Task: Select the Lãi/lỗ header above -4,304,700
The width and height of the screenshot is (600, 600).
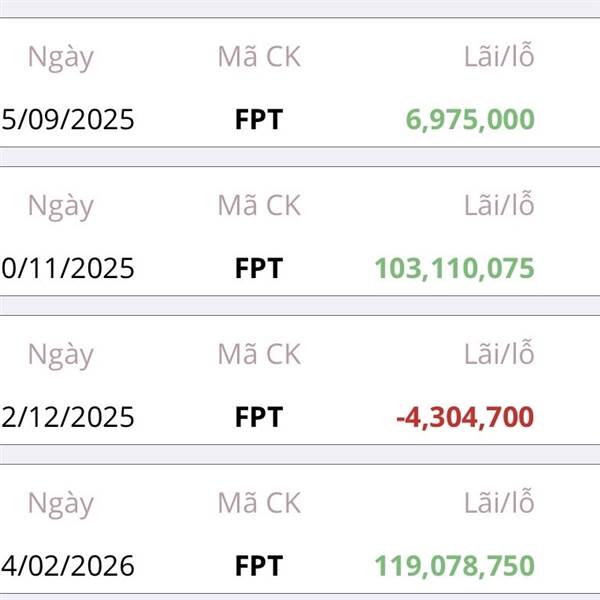Action: pyautogui.click(x=499, y=354)
